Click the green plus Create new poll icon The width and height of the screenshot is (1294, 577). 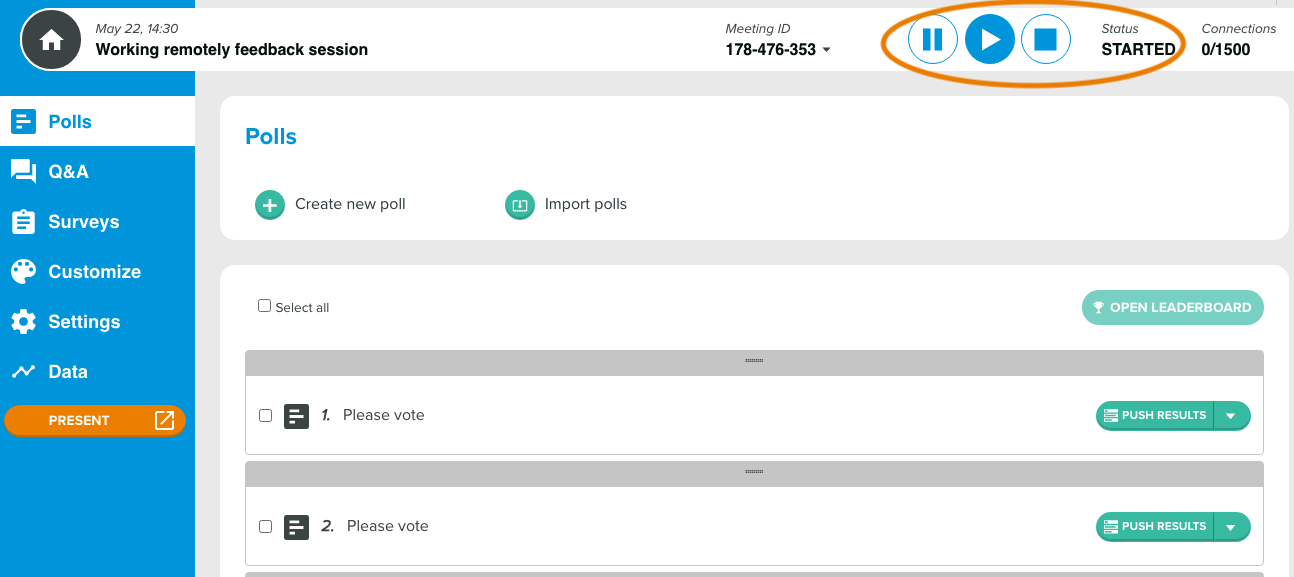(x=270, y=205)
